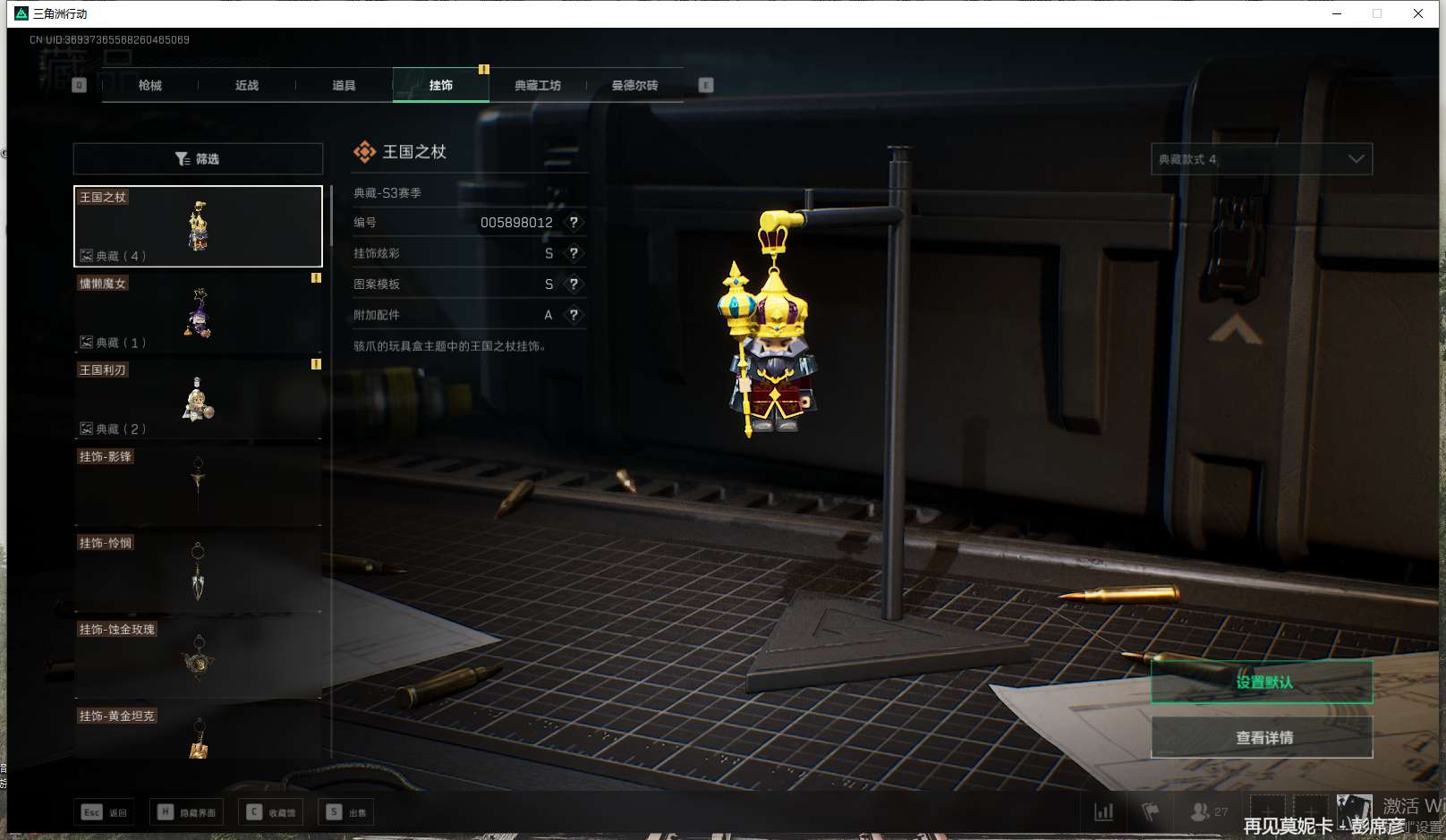Screen dimensions: 1446x840
Task: Click the 典藏 image icon under 王国之杖
Action: (x=87, y=256)
